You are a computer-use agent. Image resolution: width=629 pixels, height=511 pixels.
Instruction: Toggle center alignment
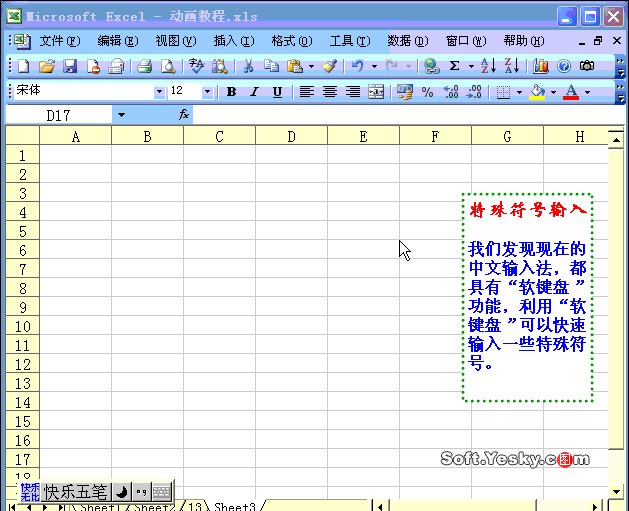330,92
